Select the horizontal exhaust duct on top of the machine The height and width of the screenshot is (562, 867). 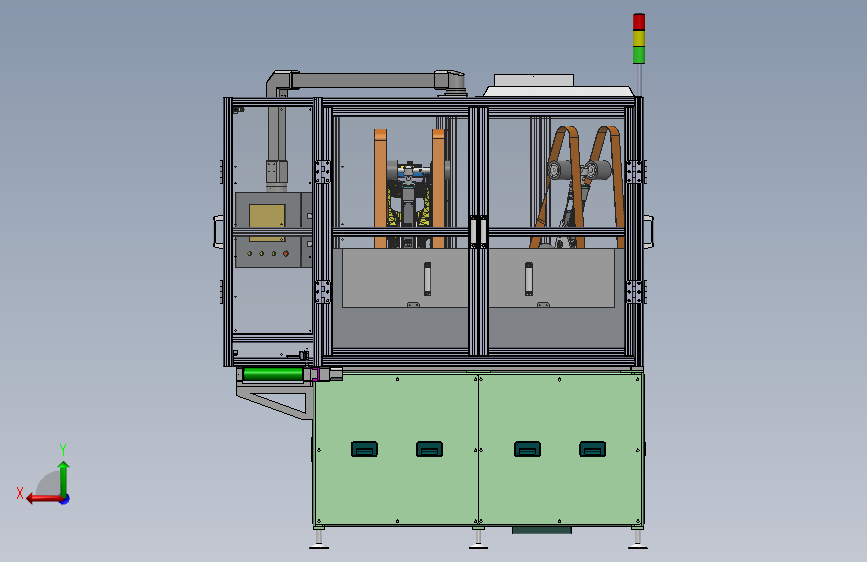pyautogui.click(x=363, y=81)
